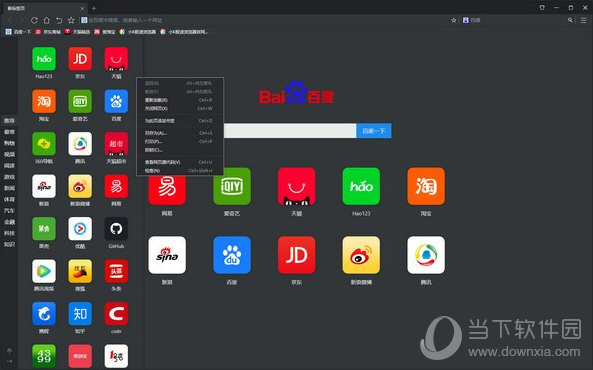Switch to the 推荐 sidebar category
The width and height of the screenshot is (593, 370).
tap(9, 120)
